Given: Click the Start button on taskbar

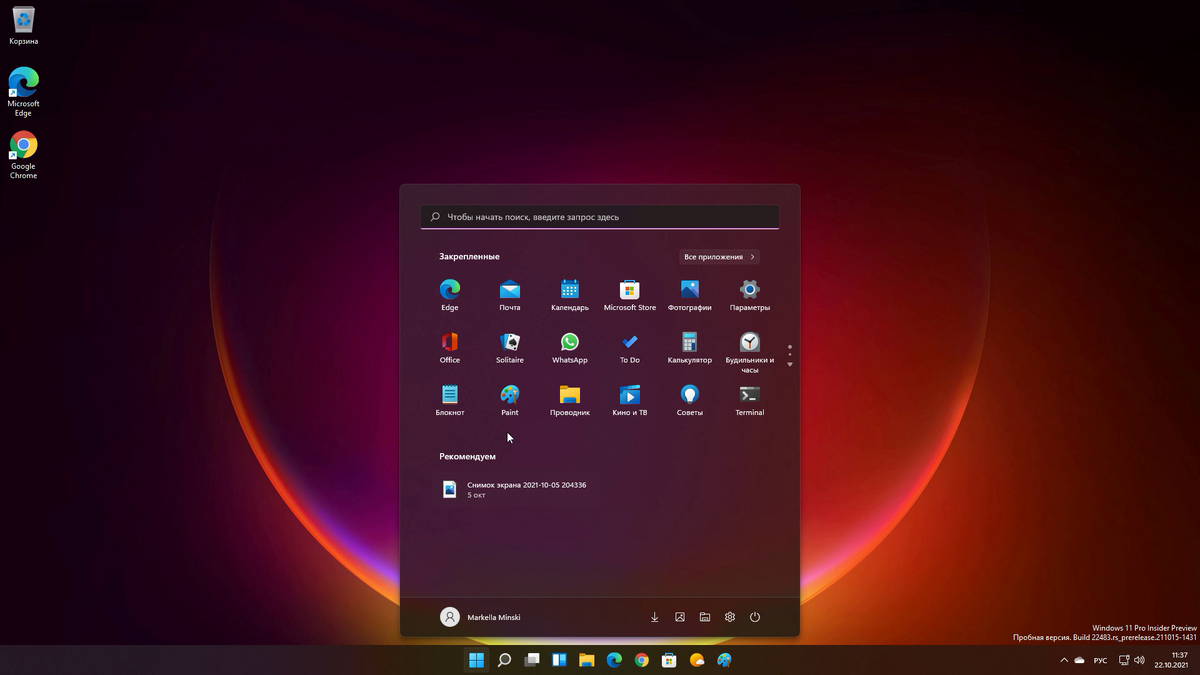Looking at the screenshot, I should pyautogui.click(x=477, y=660).
